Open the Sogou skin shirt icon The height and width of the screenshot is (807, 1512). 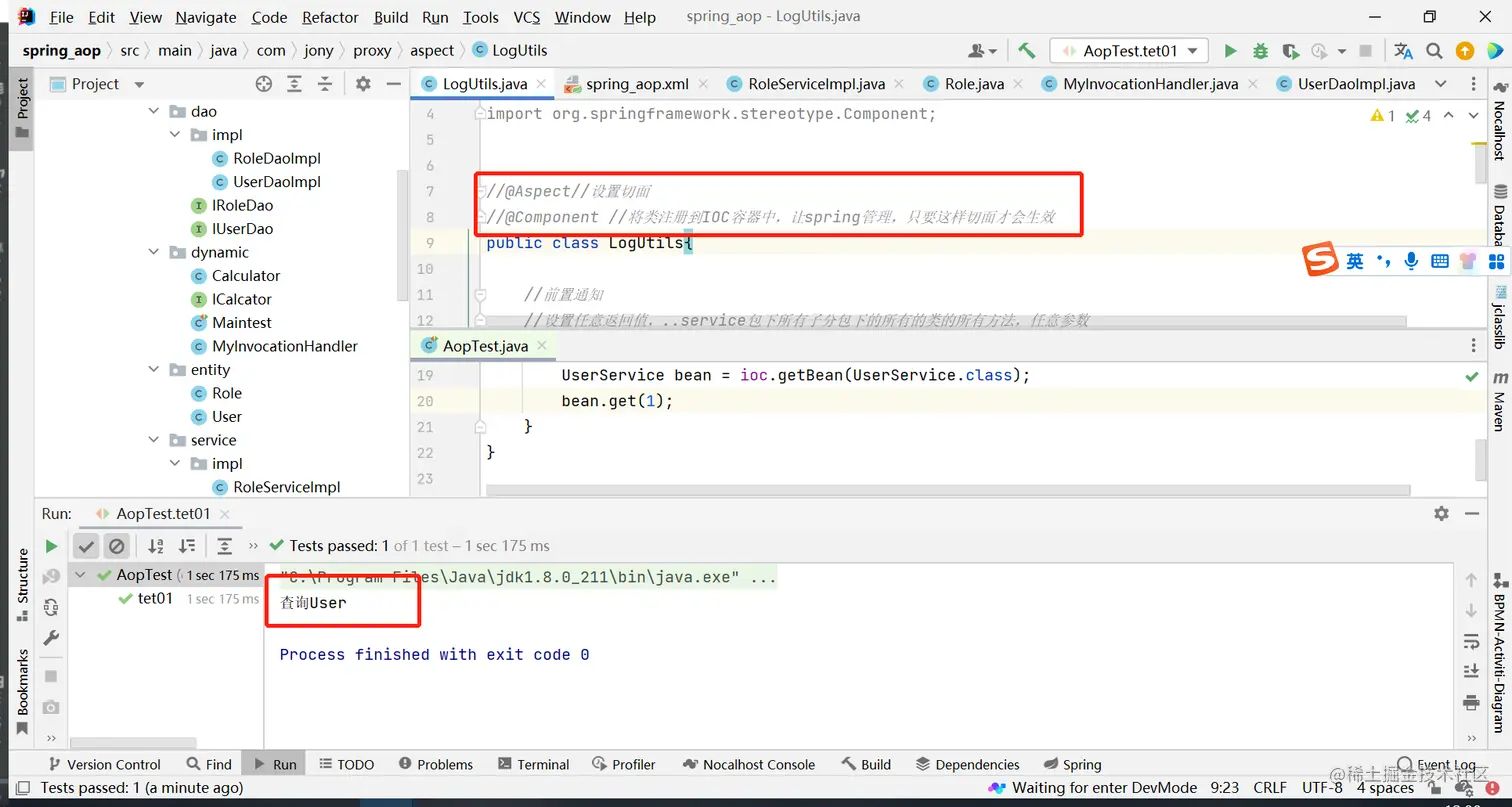click(1468, 261)
